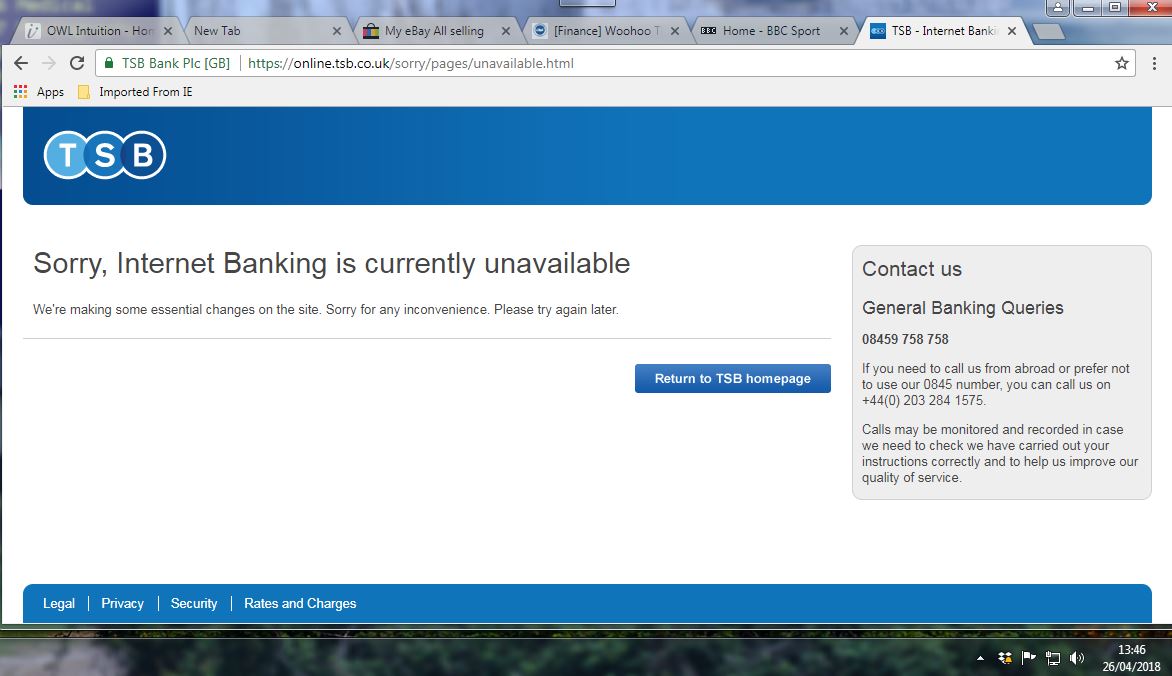Close the TSB Internet Banking tab

(1011, 31)
